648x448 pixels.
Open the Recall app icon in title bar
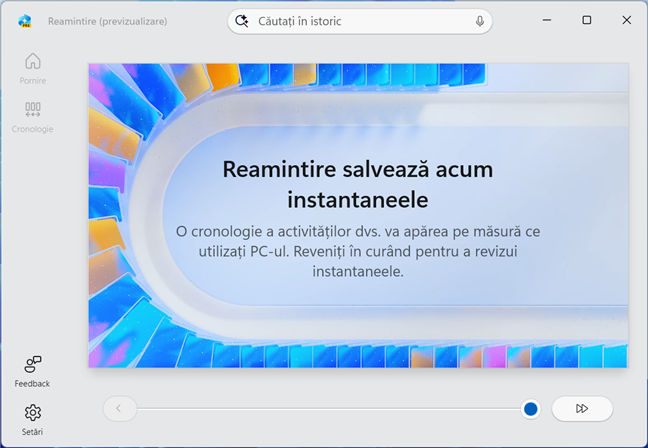pos(25,21)
